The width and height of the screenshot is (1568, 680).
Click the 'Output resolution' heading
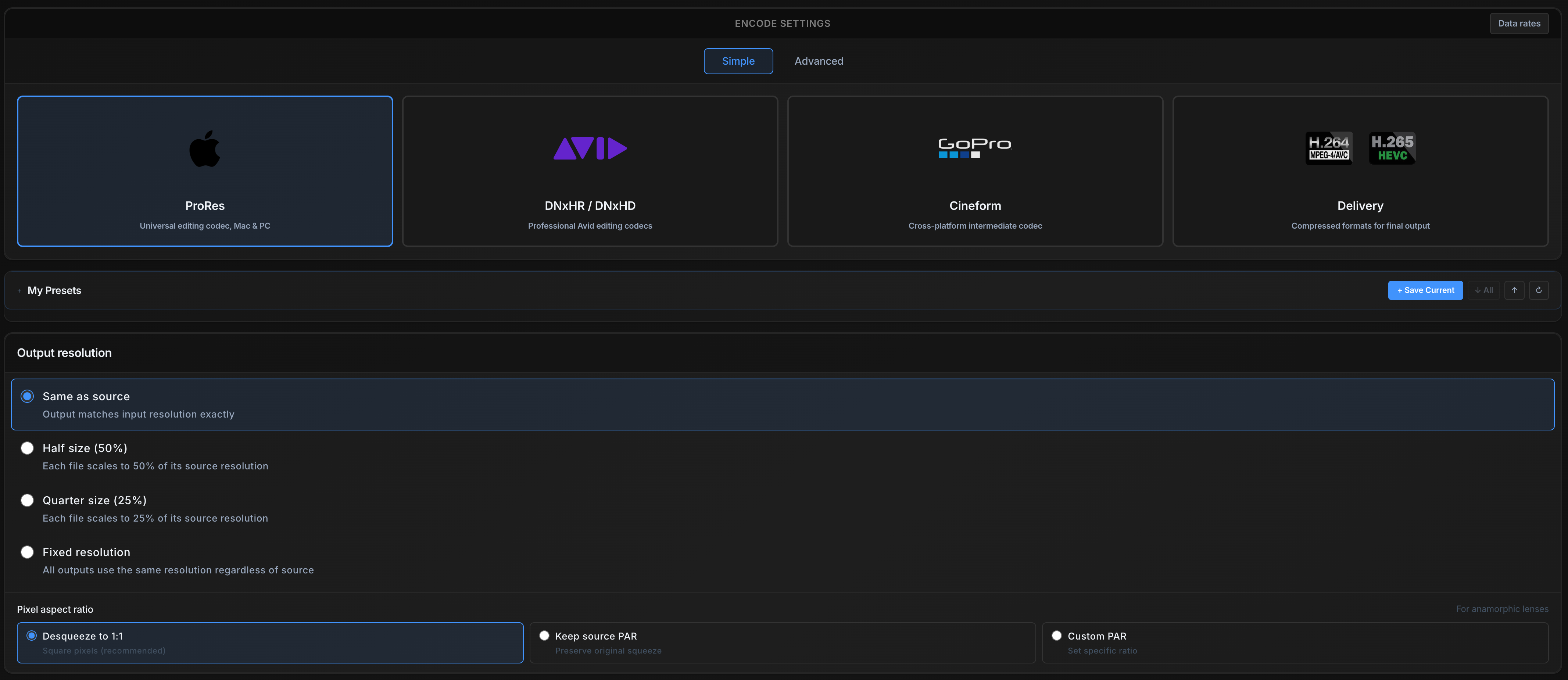pyautogui.click(x=64, y=353)
